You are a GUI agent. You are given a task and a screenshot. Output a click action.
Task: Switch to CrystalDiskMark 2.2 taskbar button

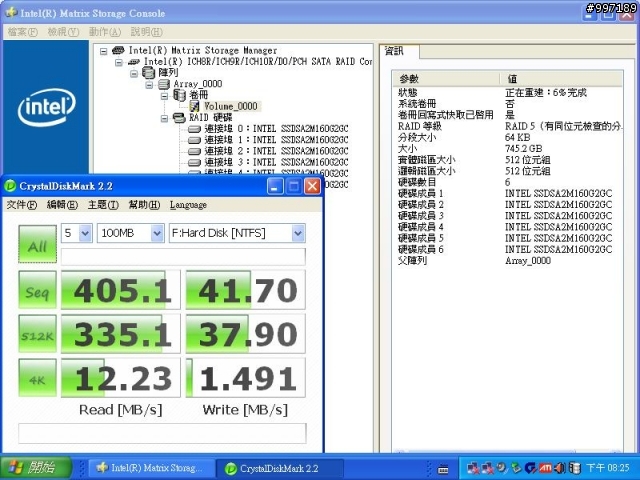point(280,468)
